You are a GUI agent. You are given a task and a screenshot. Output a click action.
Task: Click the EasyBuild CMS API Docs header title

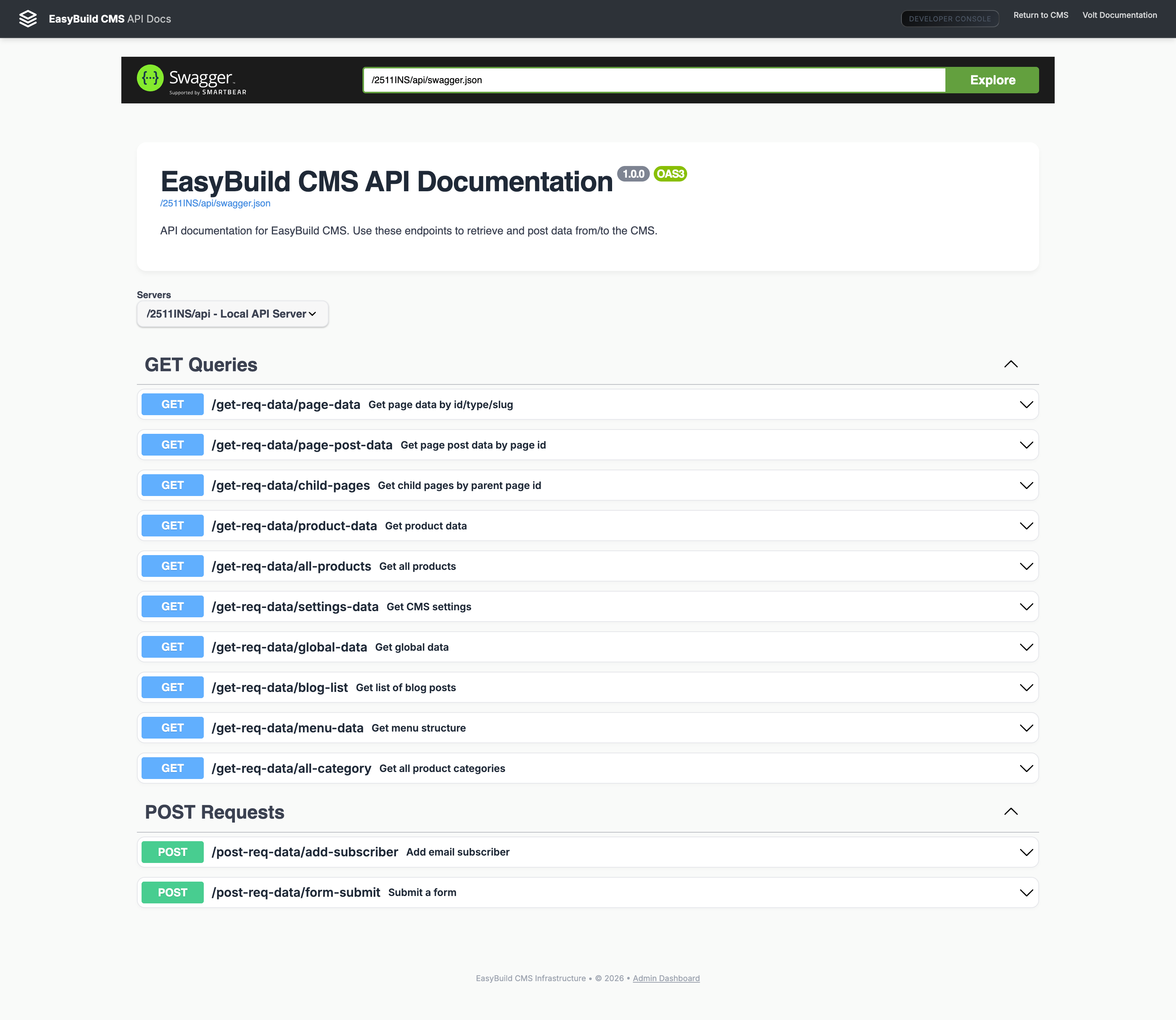[x=110, y=19]
